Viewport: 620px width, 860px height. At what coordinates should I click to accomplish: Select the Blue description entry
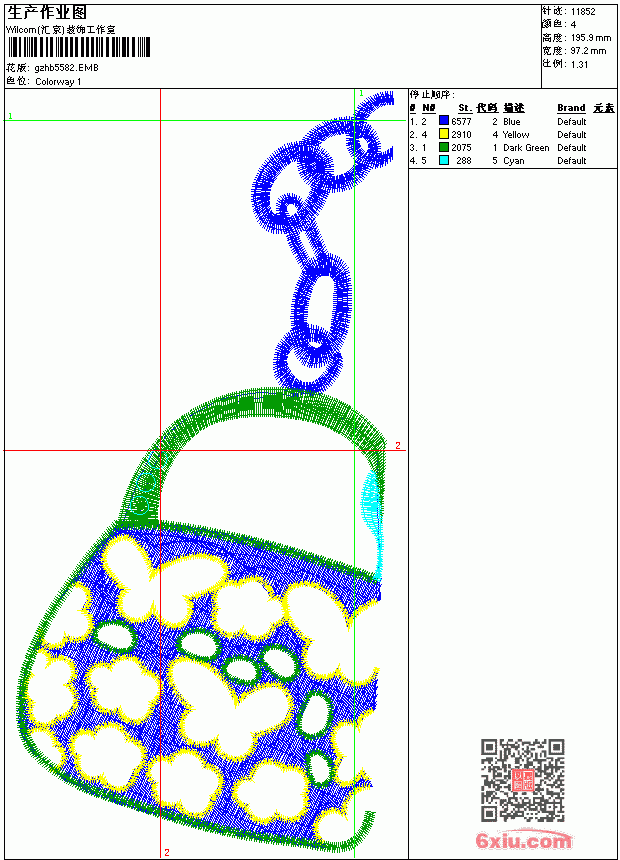click(511, 121)
